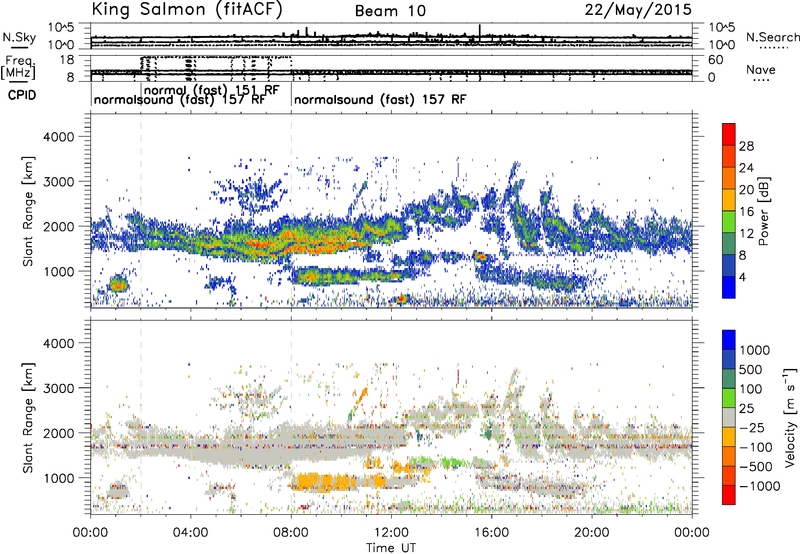Click the '500' tick on Velocity scale
800x554 pixels.
(x=751, y=370)
